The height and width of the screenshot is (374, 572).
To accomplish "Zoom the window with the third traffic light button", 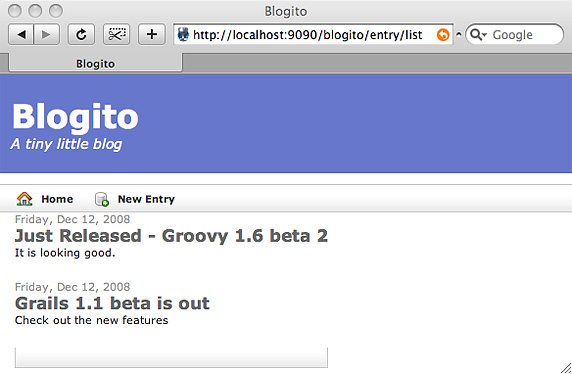I will [x=56, y=11].
